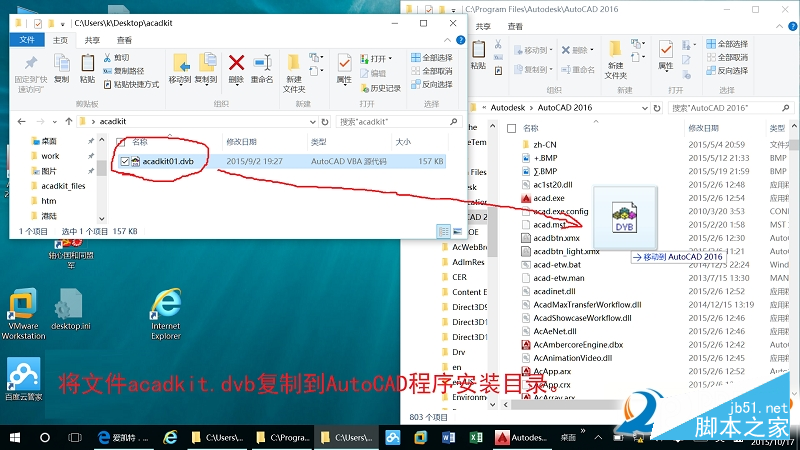
Task: Expand acadkit address bar history dropdown
Action: coord(313,121)
